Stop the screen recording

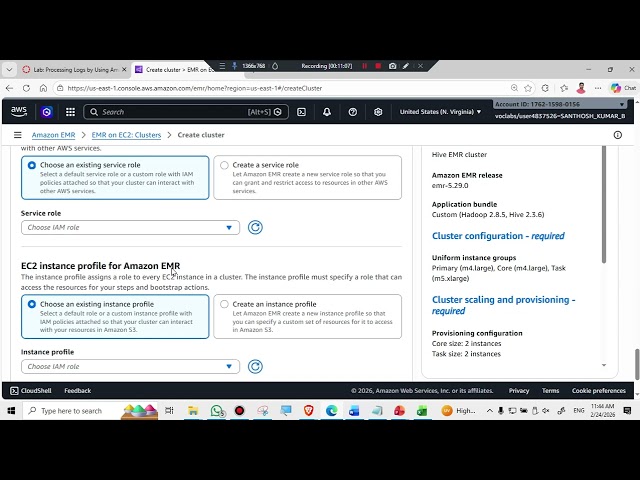click(378, 66)
